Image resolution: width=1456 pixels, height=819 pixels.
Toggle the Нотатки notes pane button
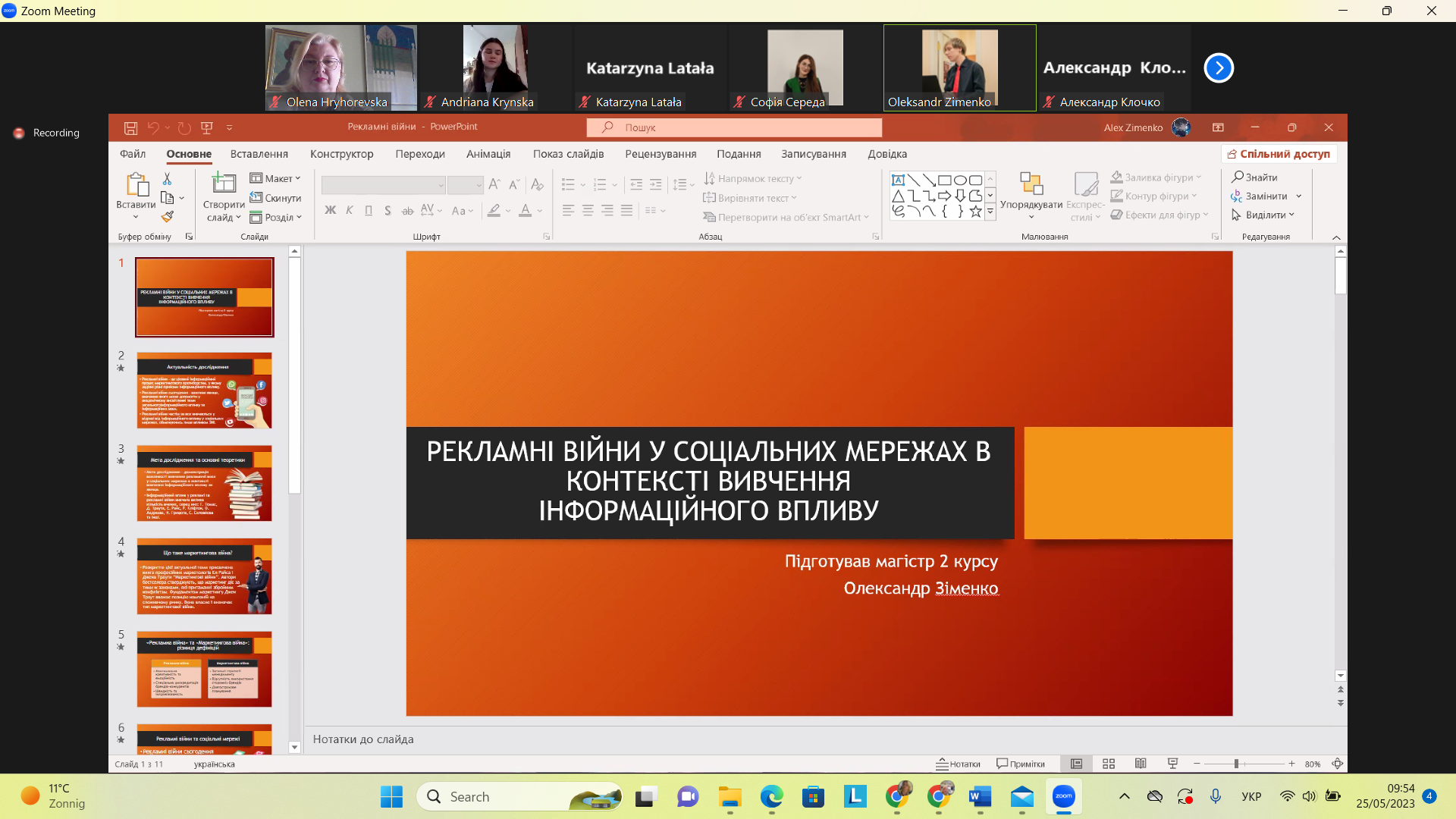(958, 764)
